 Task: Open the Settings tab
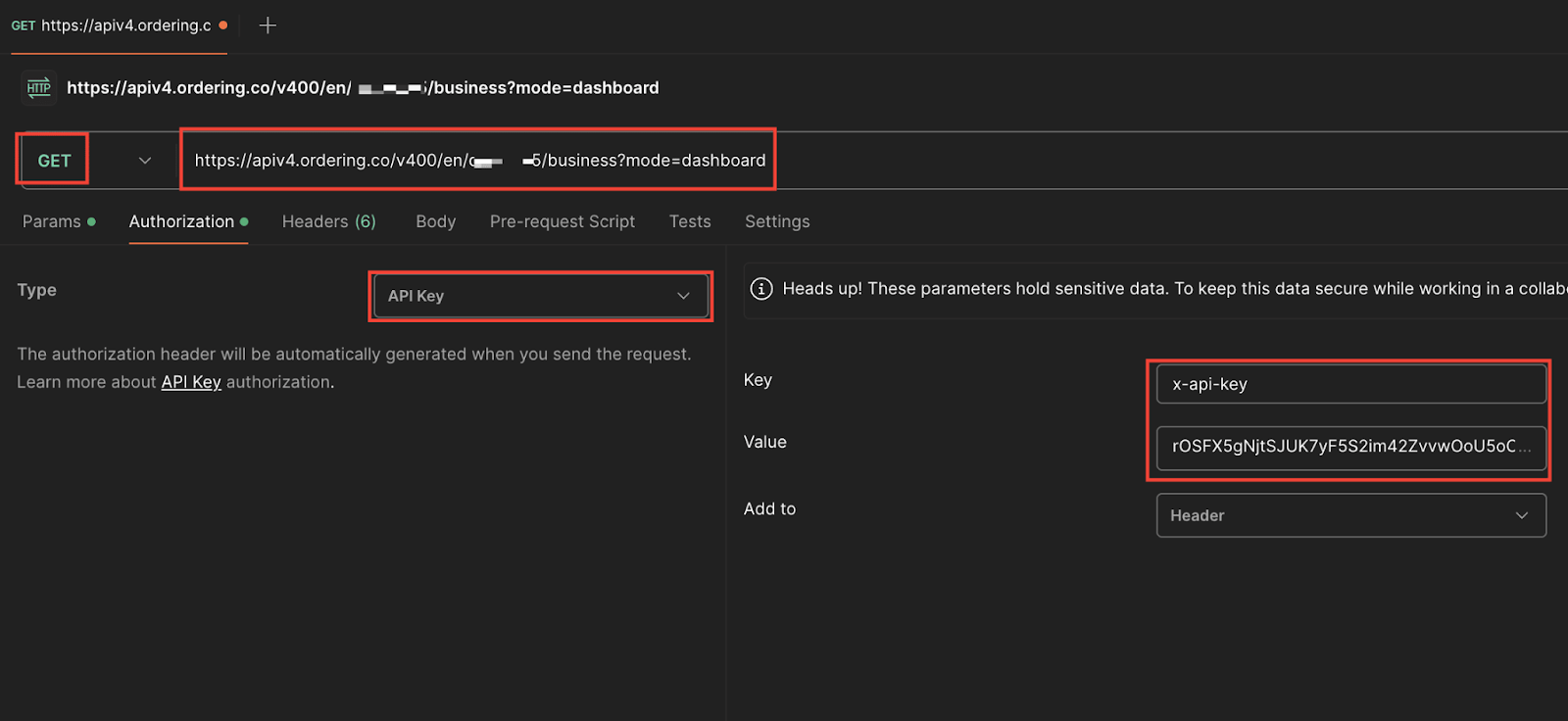click(x=777, y=221)
